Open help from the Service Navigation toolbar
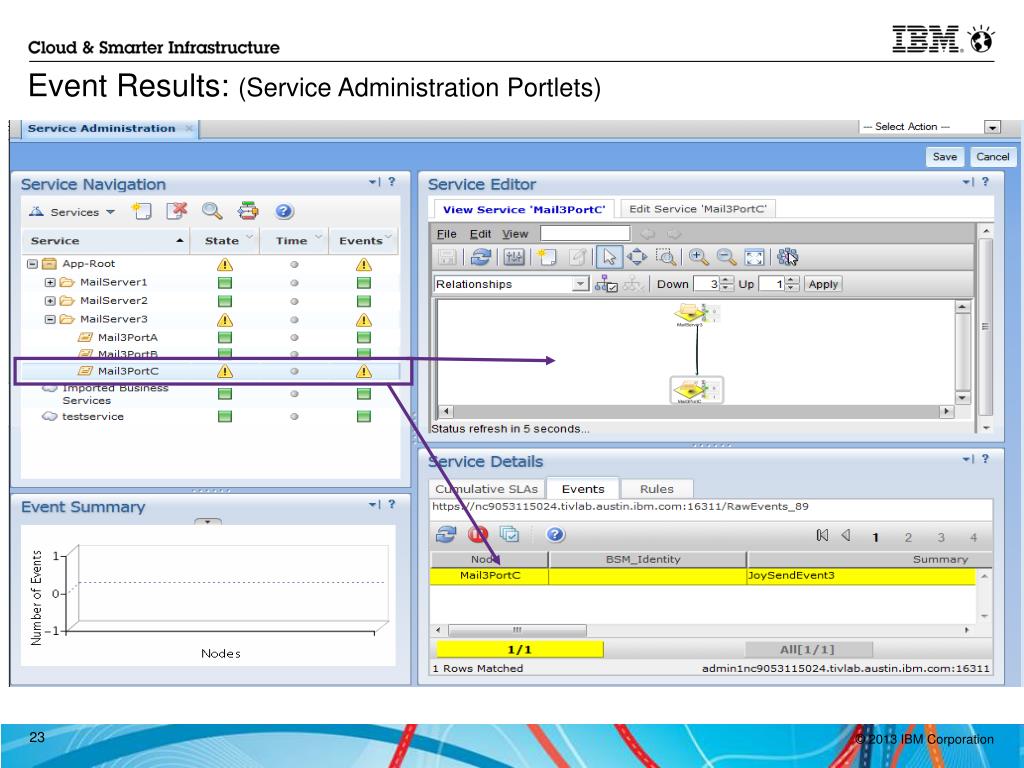 (284, 211)
